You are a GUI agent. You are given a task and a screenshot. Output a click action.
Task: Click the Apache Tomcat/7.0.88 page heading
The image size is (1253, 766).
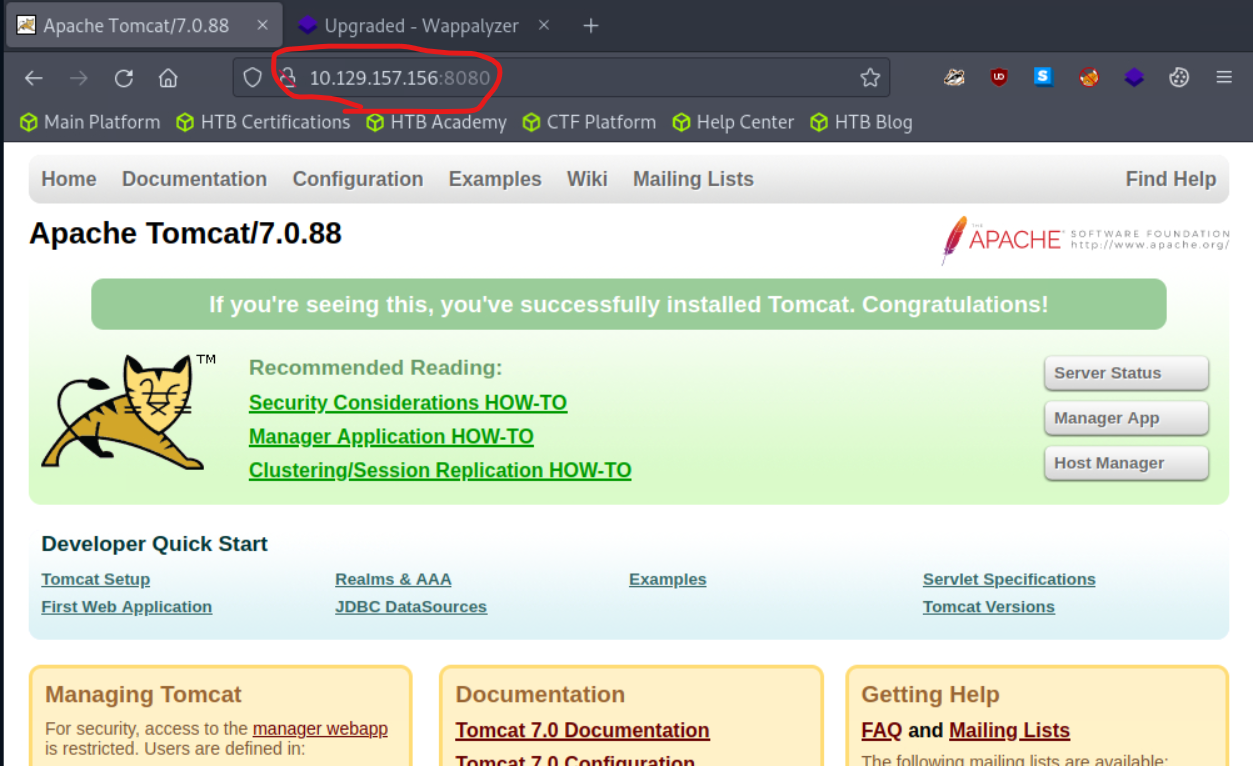186,234
